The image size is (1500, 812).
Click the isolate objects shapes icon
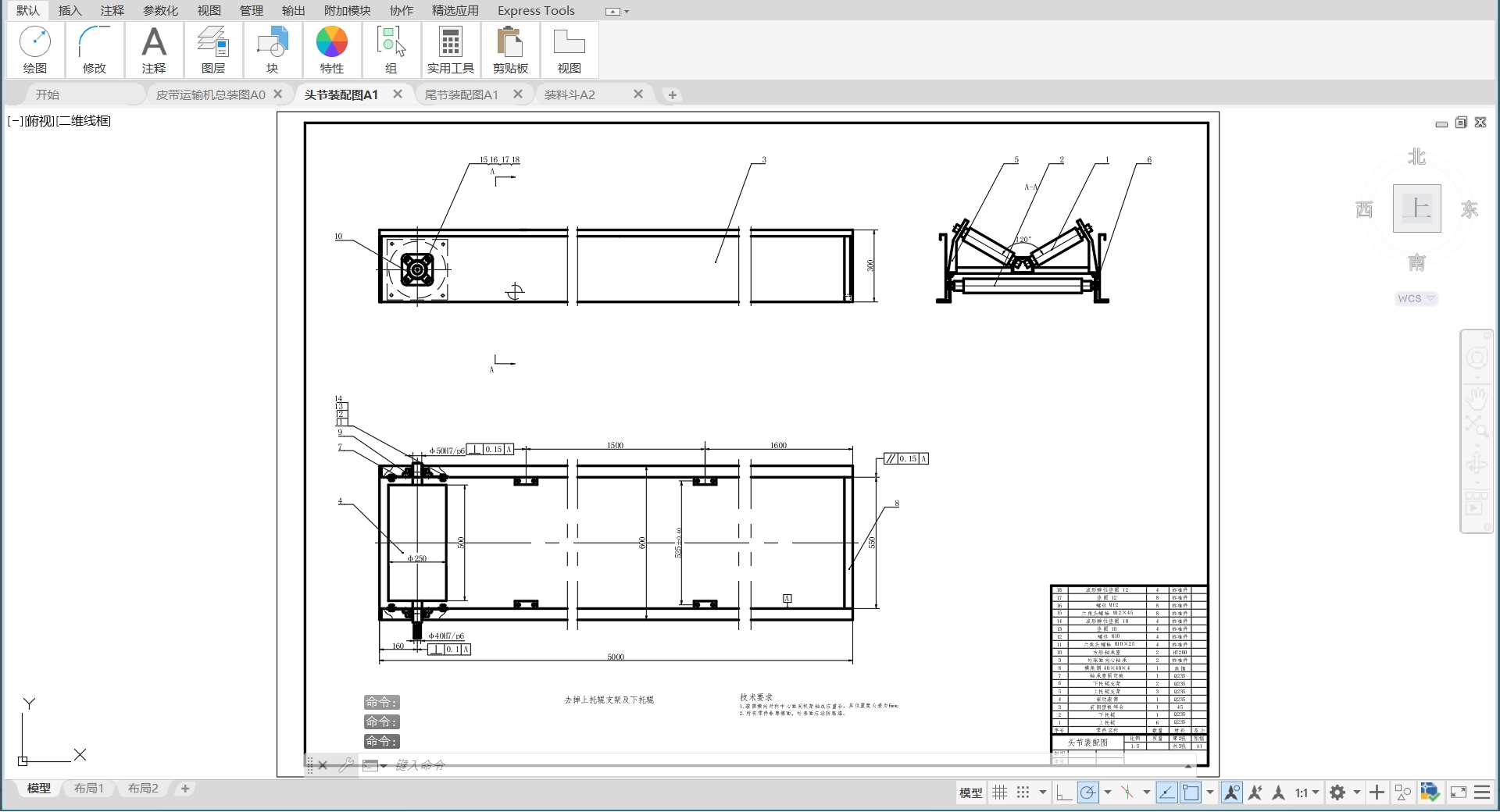[x=1403, y=792]
